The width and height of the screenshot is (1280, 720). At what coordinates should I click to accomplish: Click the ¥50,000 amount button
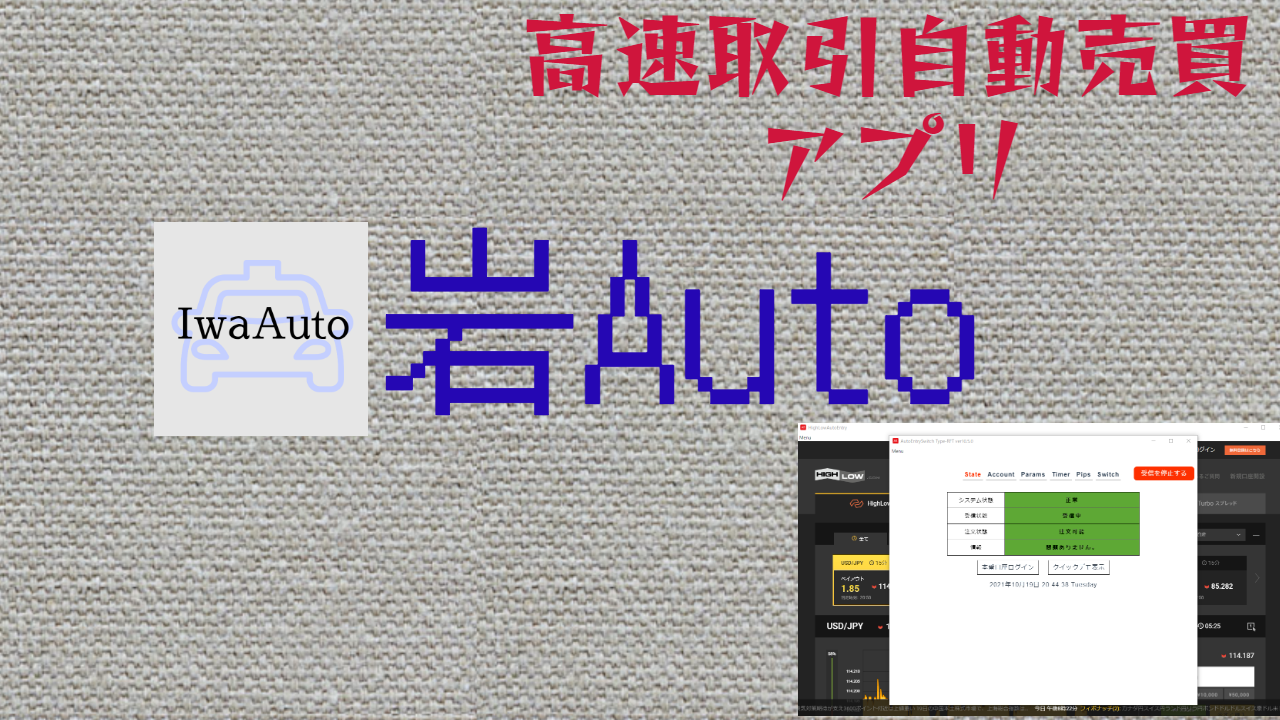1239,694
